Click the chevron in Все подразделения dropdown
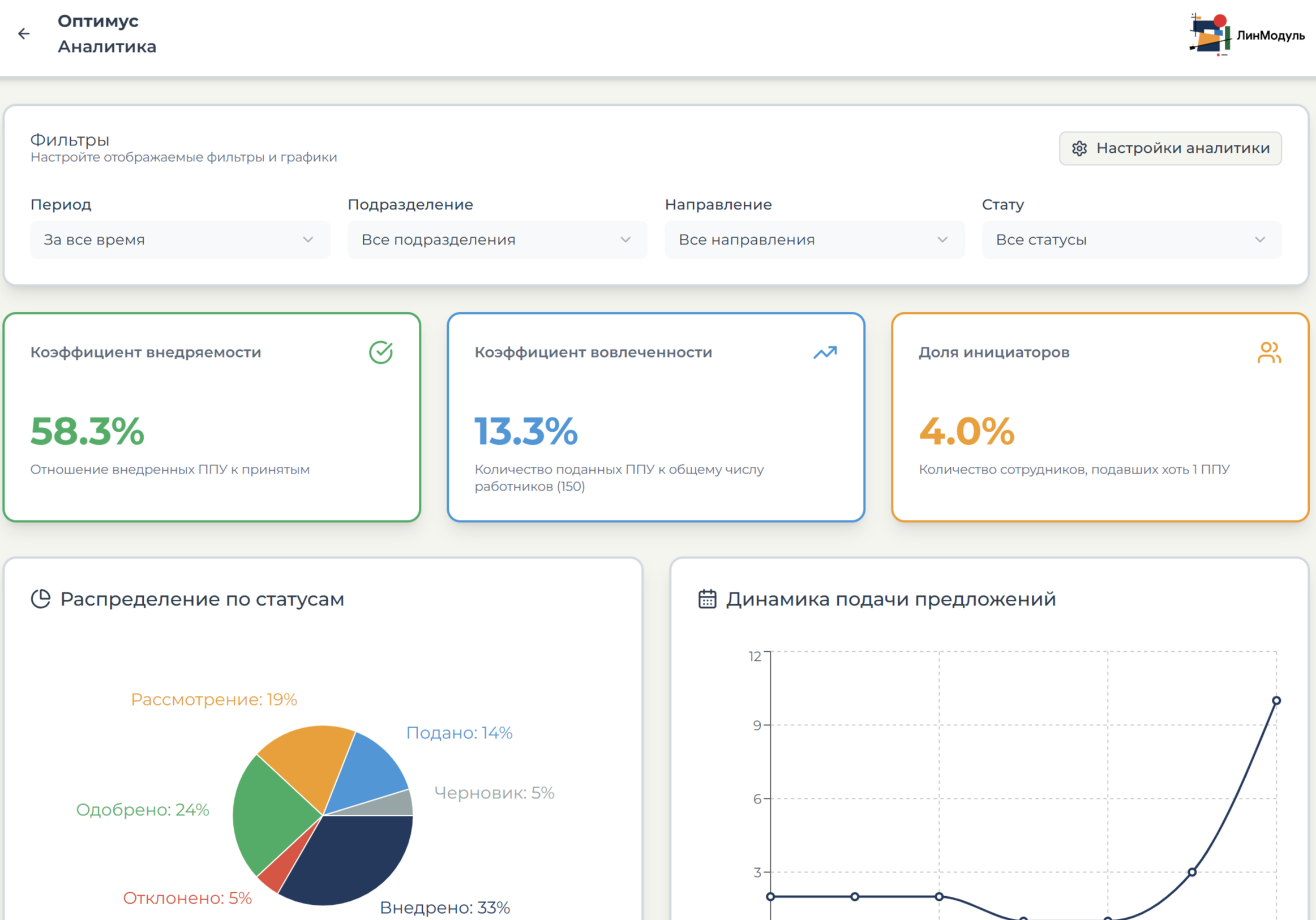This screenshot has width=1316, height=920. click(625, 239)
